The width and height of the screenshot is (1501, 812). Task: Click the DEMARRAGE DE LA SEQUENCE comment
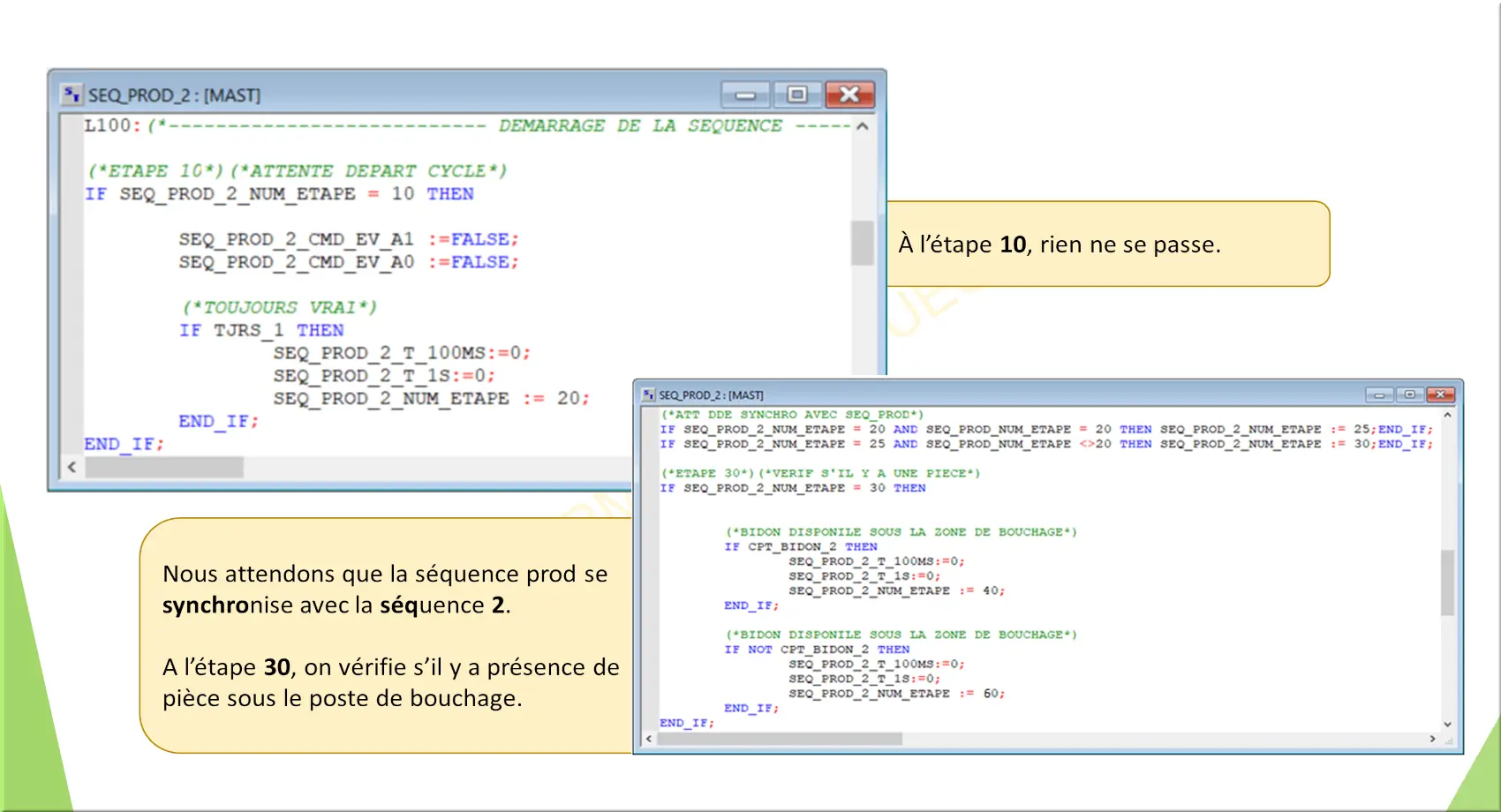(x=640, y=125)
